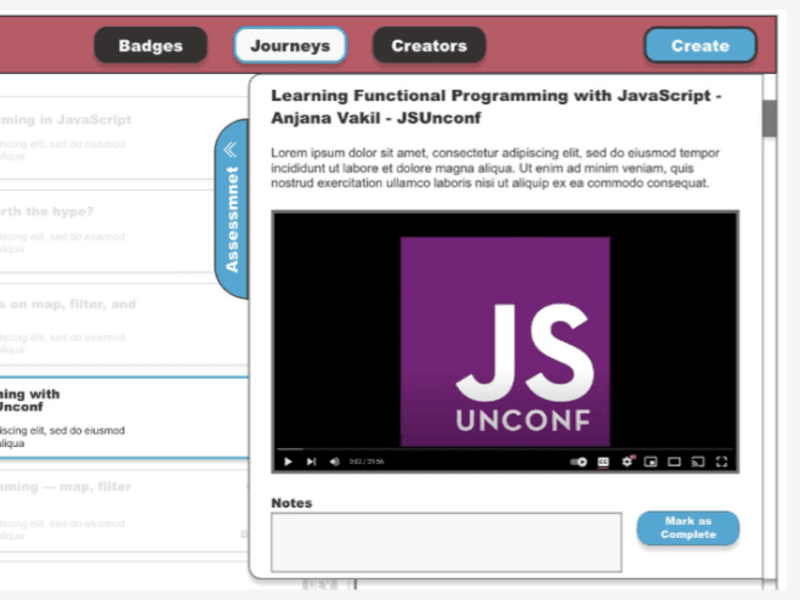Select the 's on map, filter, and' list item
Viewport: 800px width, 600px height.
124,324
